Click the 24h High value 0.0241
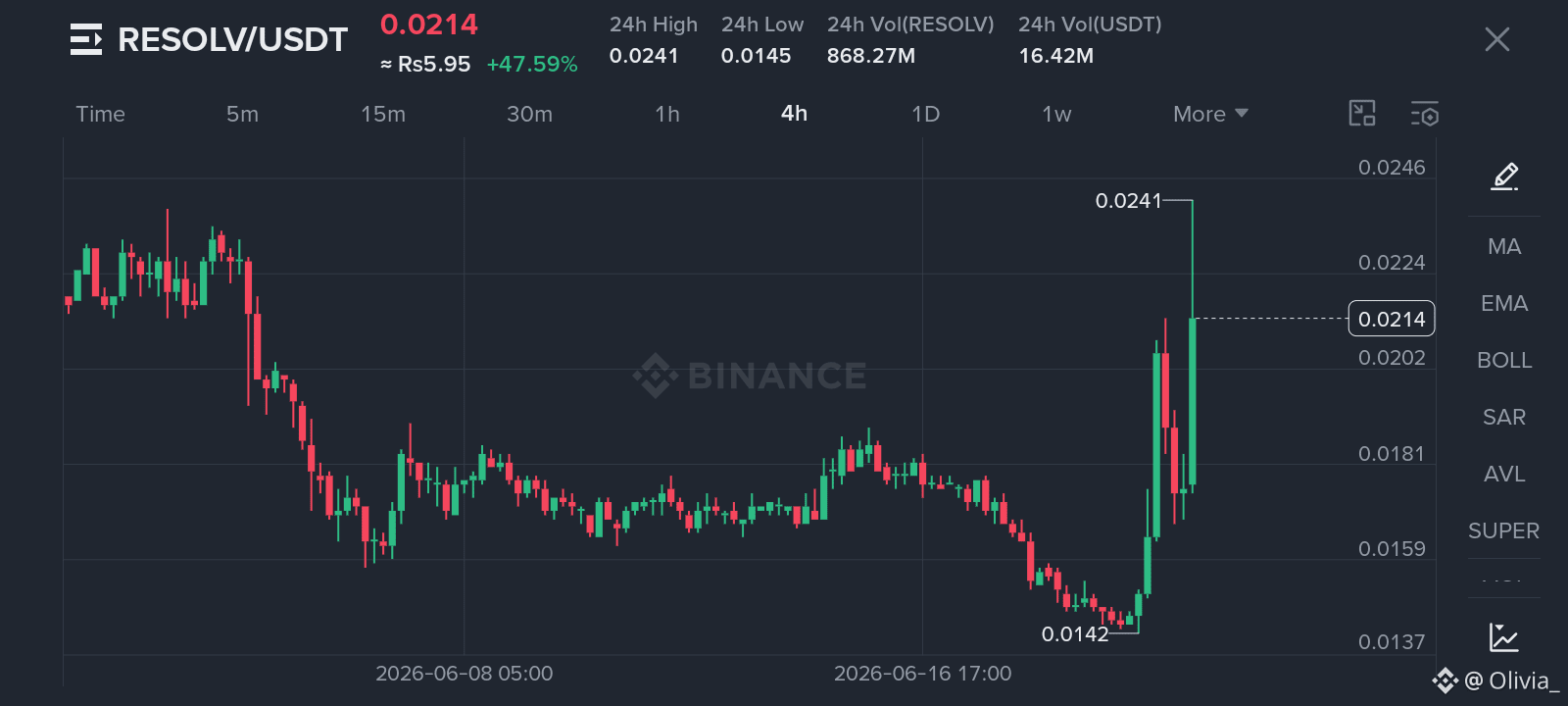This screenshot has width=1568, height=706. coord(644,56)
